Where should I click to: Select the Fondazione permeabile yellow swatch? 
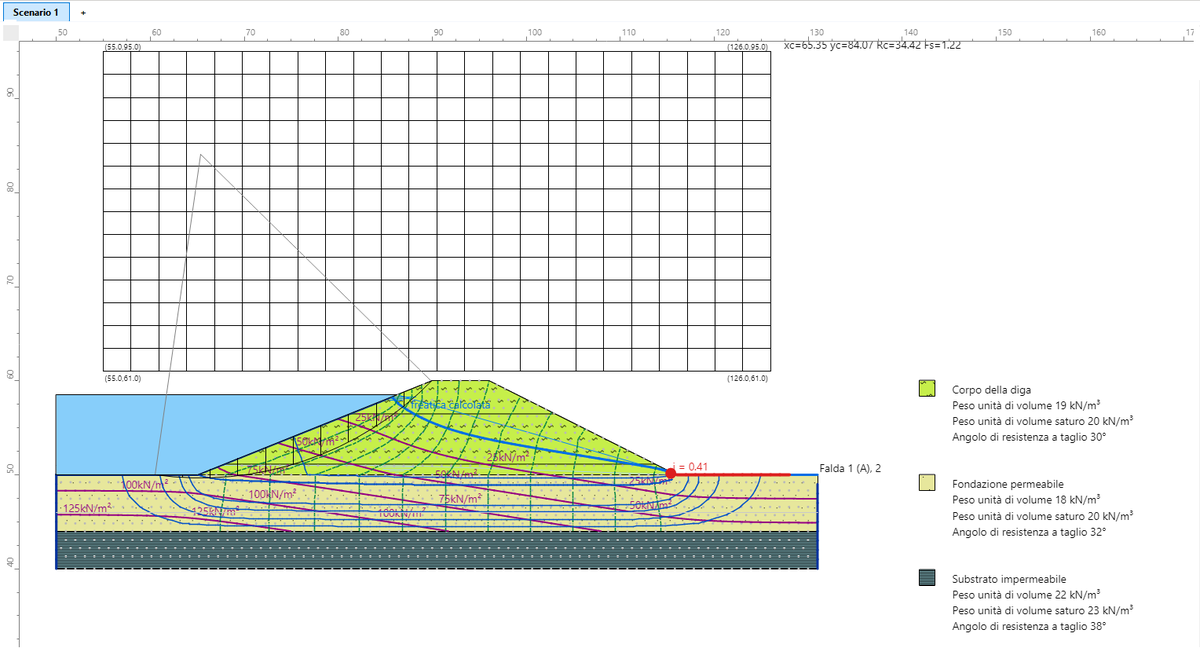tap(927, 482)
